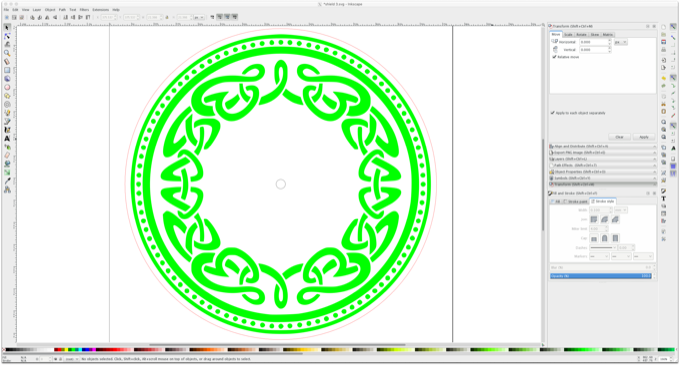This screenshot has width=680, height=365.
Task: Select the Selector arrow tool
Action: tap(7, 28)
